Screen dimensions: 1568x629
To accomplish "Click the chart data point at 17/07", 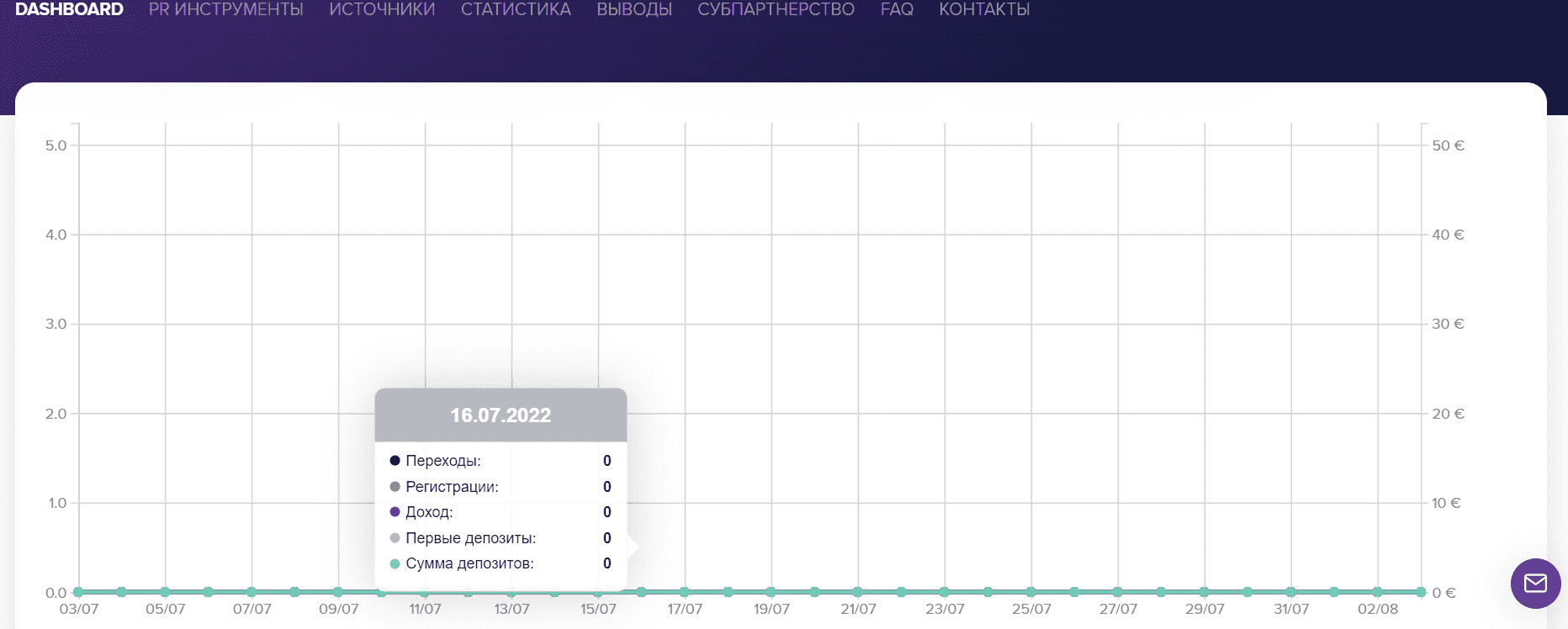I will pyautogui.click(x=685, y=592).
